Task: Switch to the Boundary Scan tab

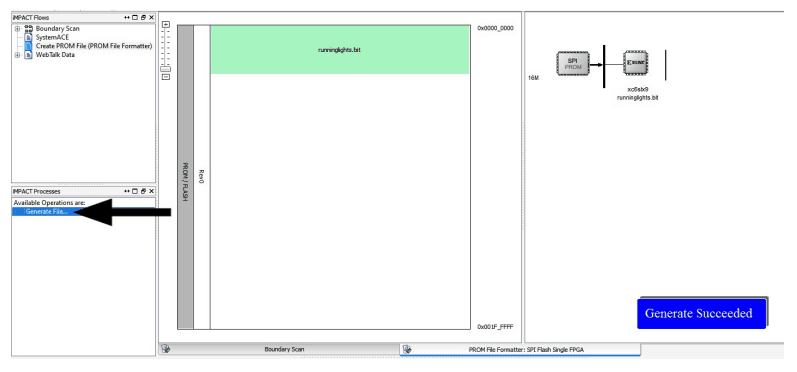Action: click(279, 350)
